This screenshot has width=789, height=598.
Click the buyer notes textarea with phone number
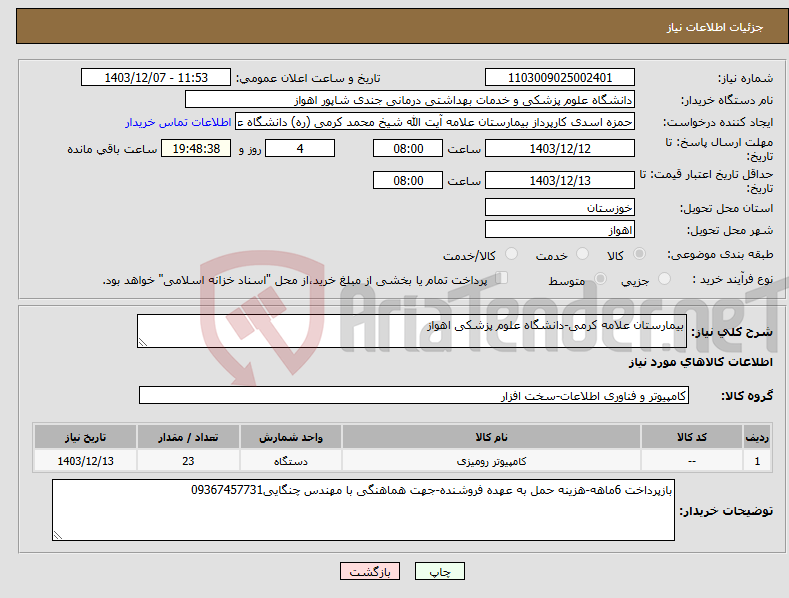click(x=363, y=510)
